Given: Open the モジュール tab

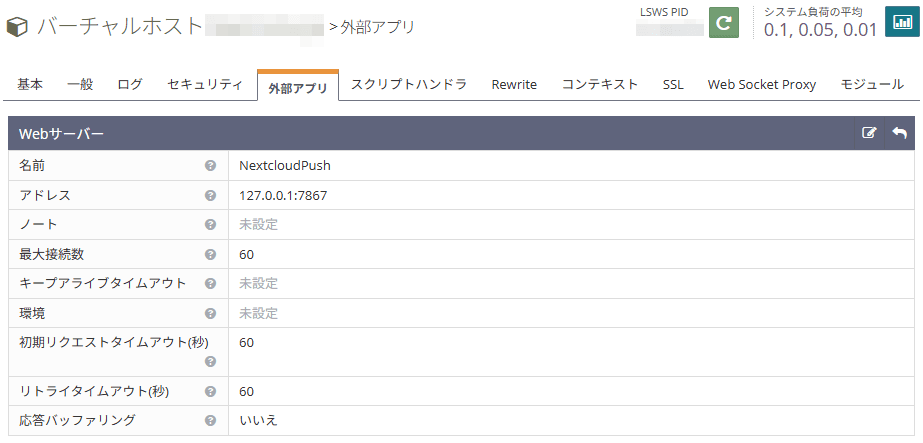Looking at the screenshot, I should (872, 85).
